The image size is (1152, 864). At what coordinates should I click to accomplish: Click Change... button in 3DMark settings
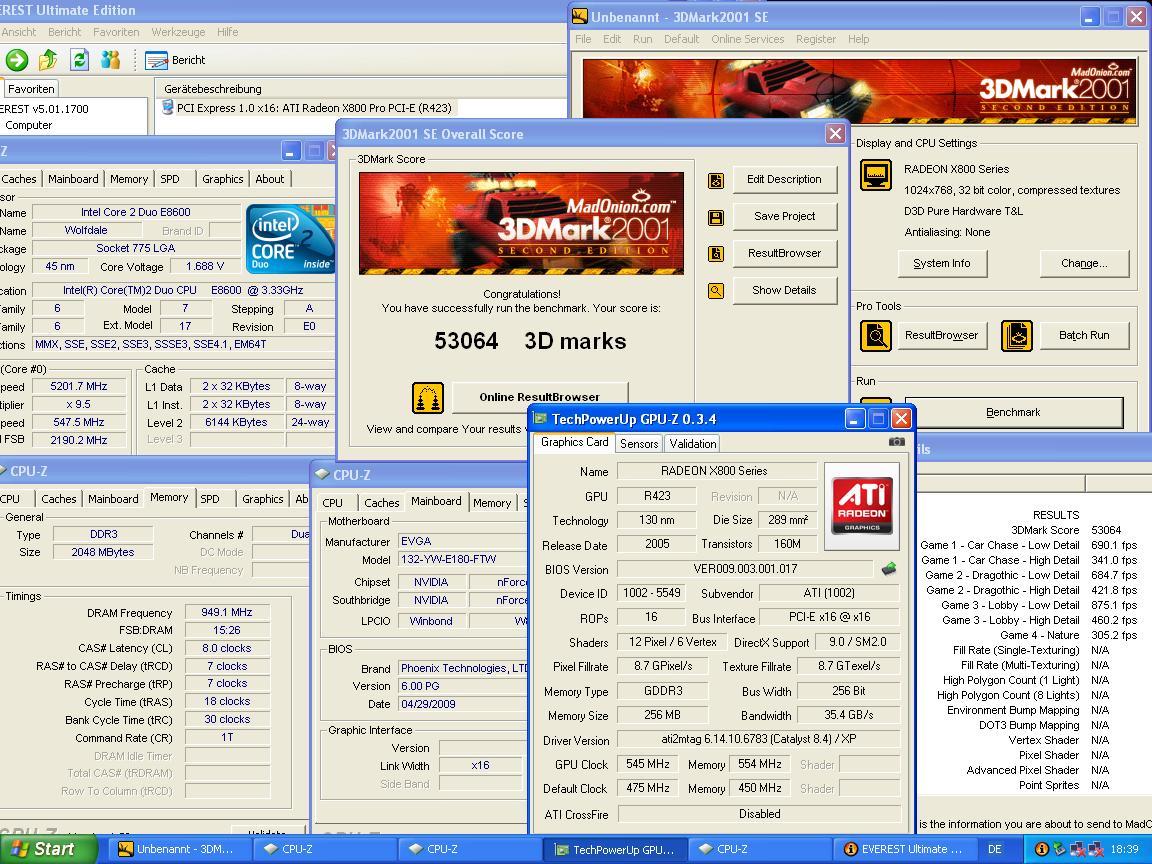coord(1084,263)
